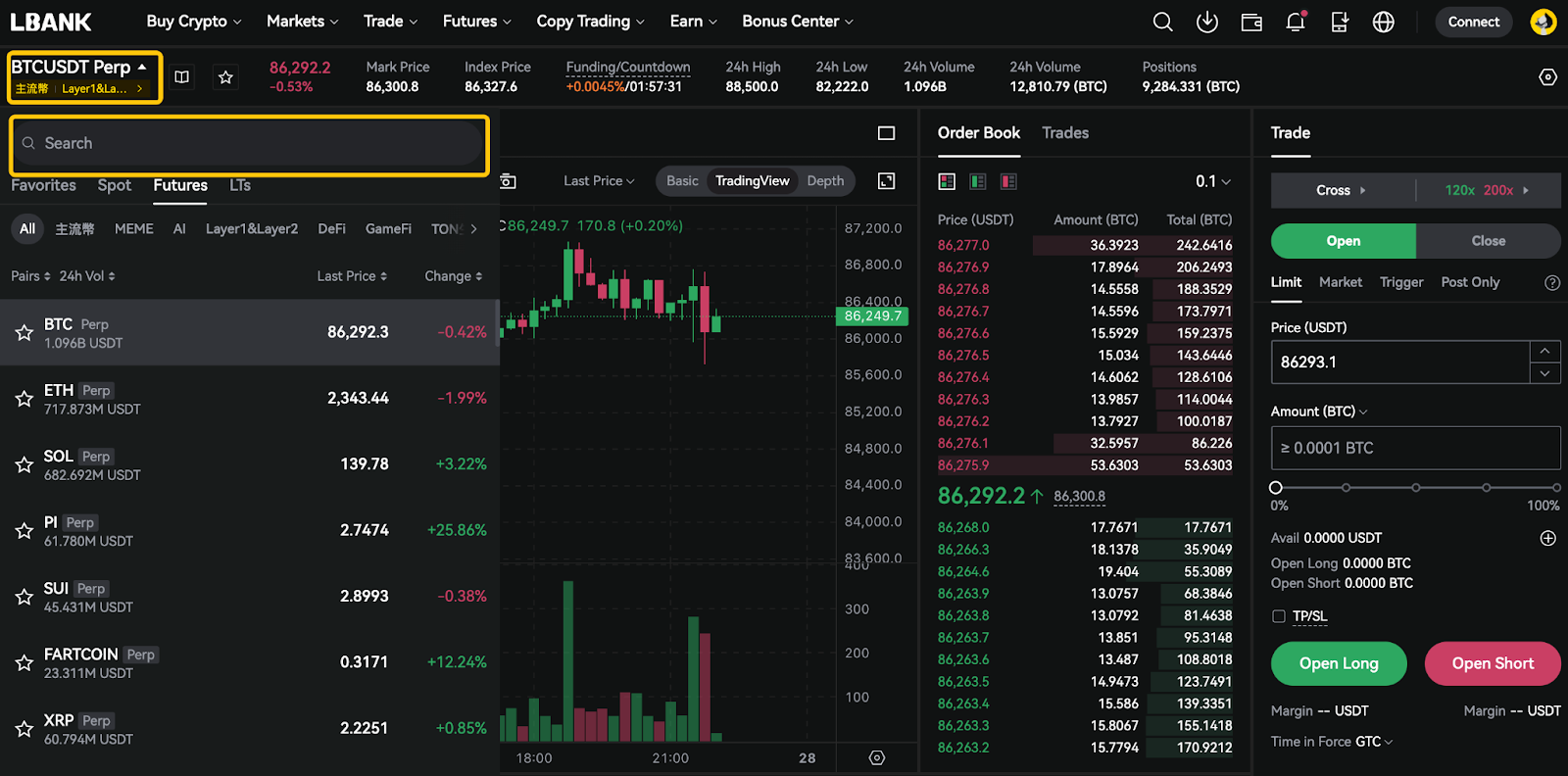This screenshot has width=1568, height=776.
Task: Open the 120x 200x leverage selector
Action: coord(1488,190)
